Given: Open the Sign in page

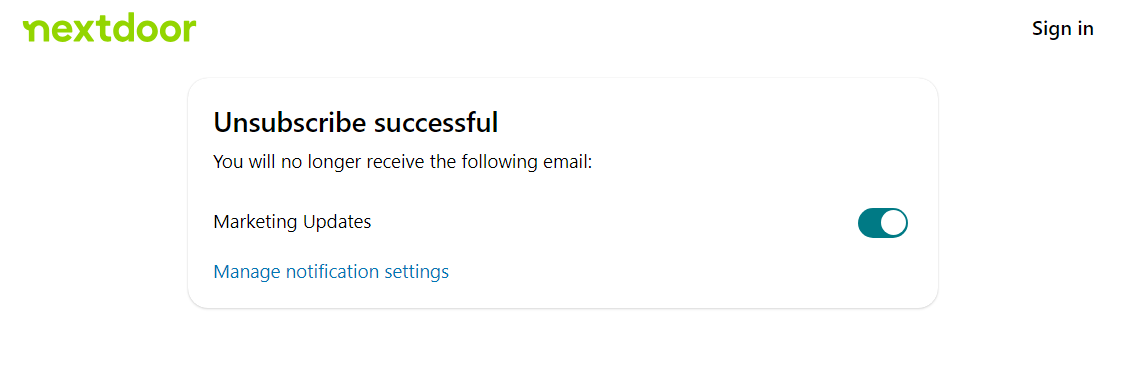Looking at the screenshot, I should (1063, 28).
